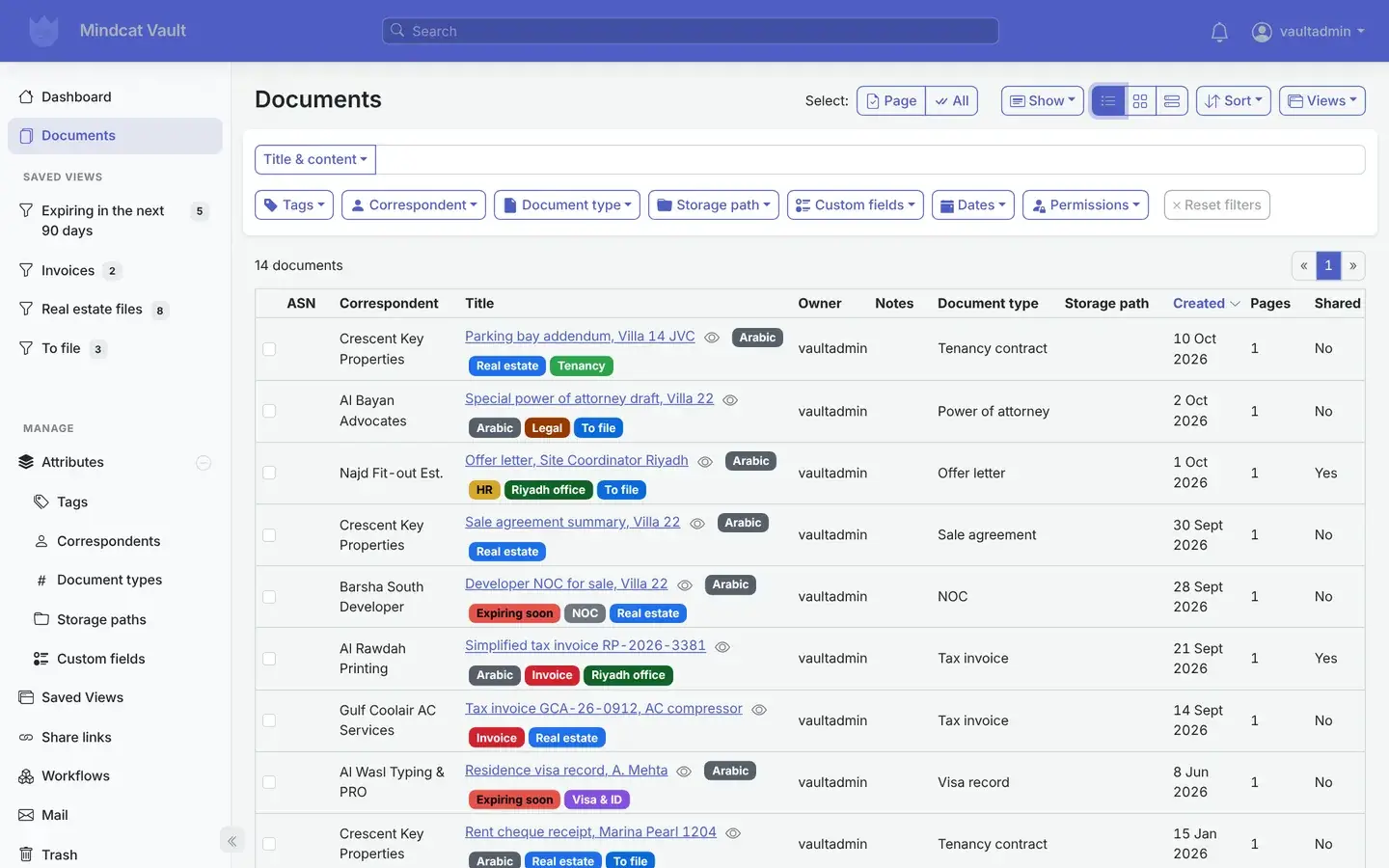The width and height of the screenshot is (1389, 868).
Task: Tick the checkbox for Parking bay addendum row
Action: click(269, 349)
